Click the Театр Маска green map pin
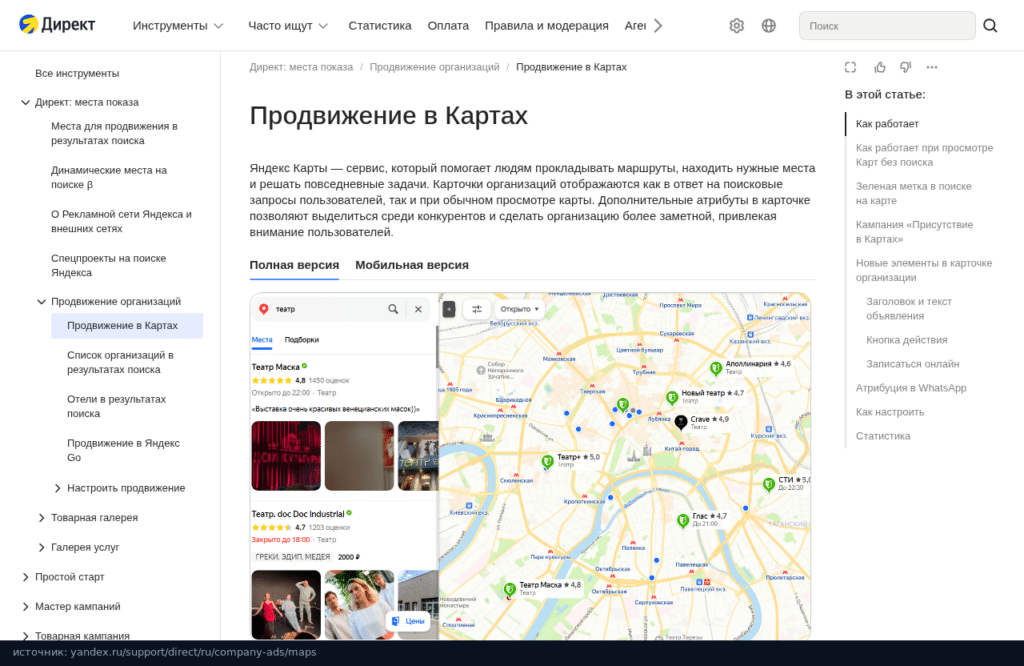The image size is (1024, 666). tap(509, 590)
